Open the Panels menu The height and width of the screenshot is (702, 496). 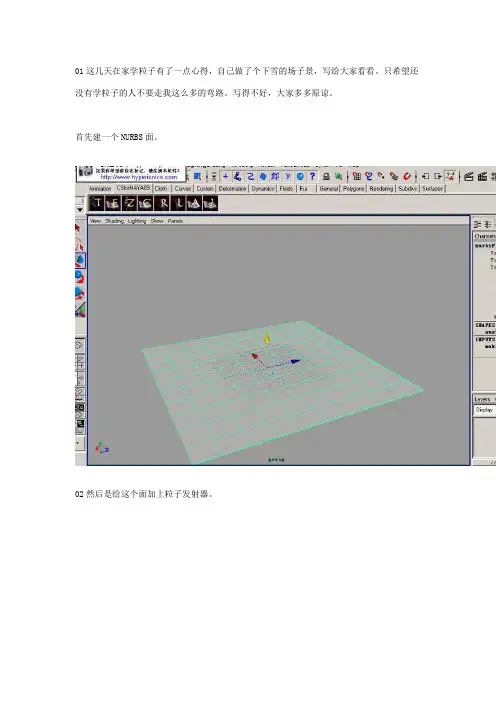pyautogui.click(x=175, y=221)
